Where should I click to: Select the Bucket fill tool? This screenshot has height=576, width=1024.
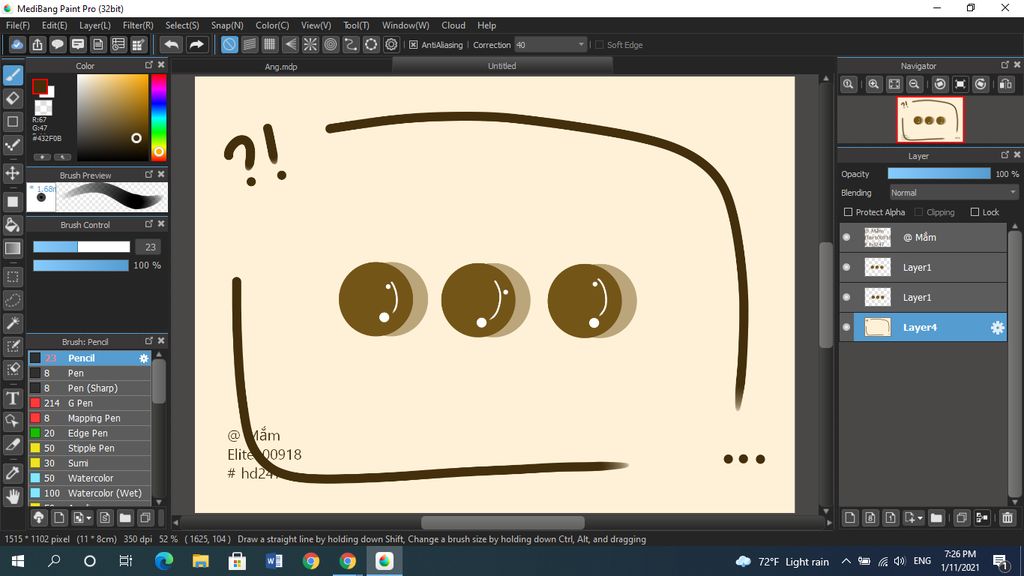(12, 225)
